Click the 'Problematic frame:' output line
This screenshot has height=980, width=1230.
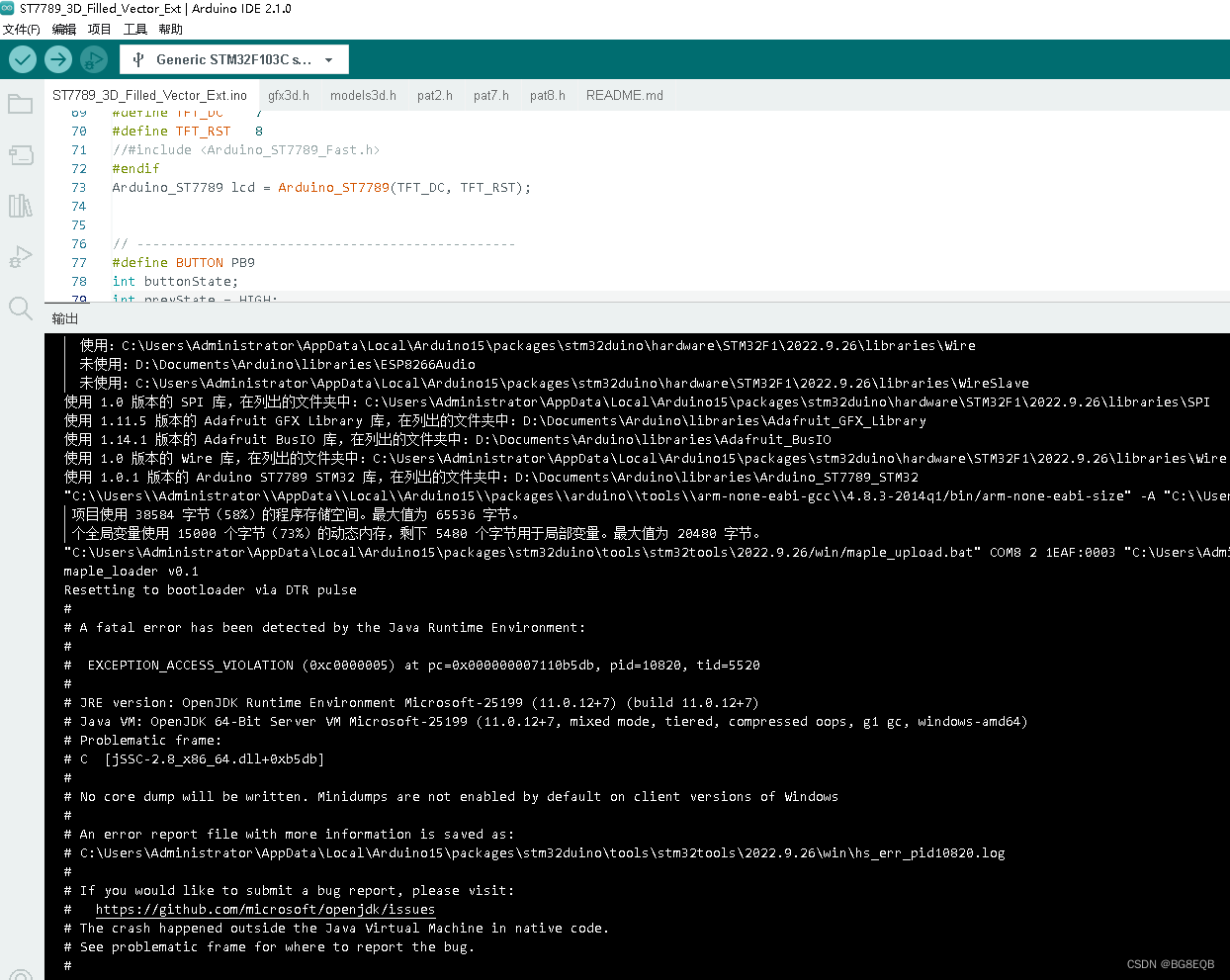143,741
